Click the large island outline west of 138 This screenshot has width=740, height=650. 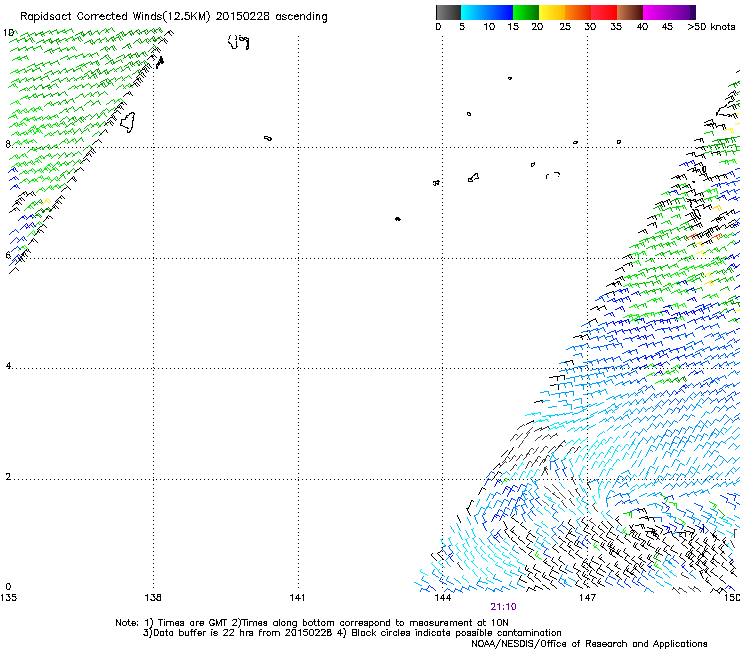[128, 122]
